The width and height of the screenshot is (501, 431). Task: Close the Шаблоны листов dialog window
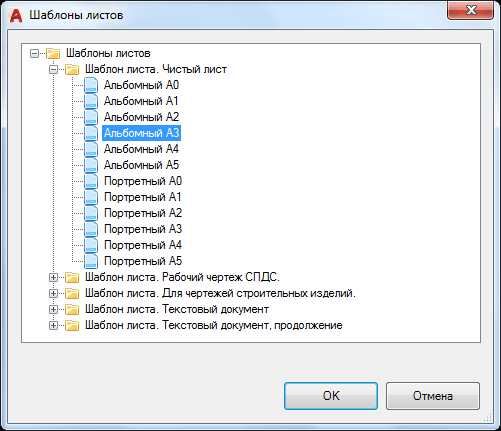pos(471,11)
